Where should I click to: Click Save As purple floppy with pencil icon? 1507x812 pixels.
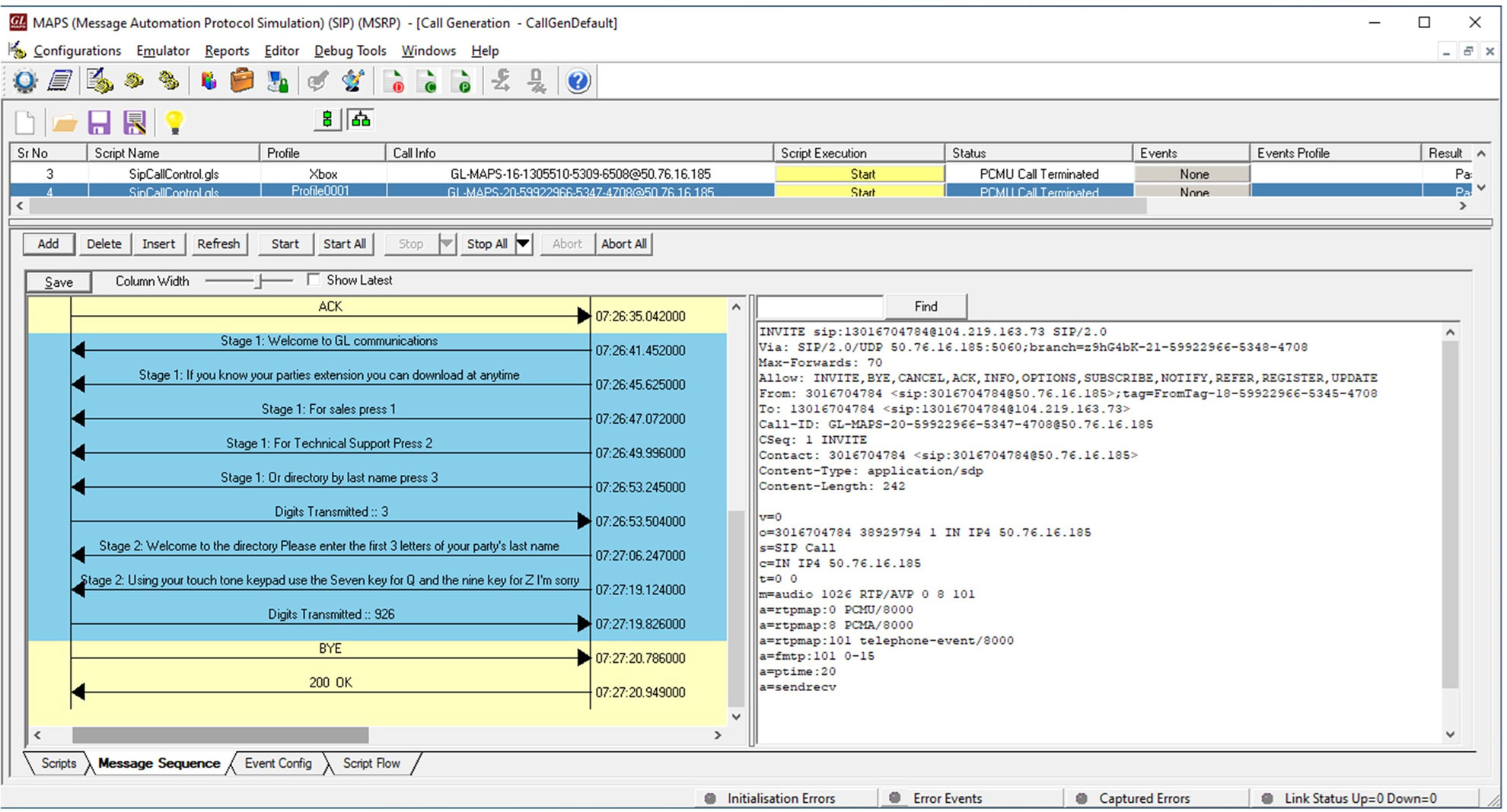click(x=135, y=122)
